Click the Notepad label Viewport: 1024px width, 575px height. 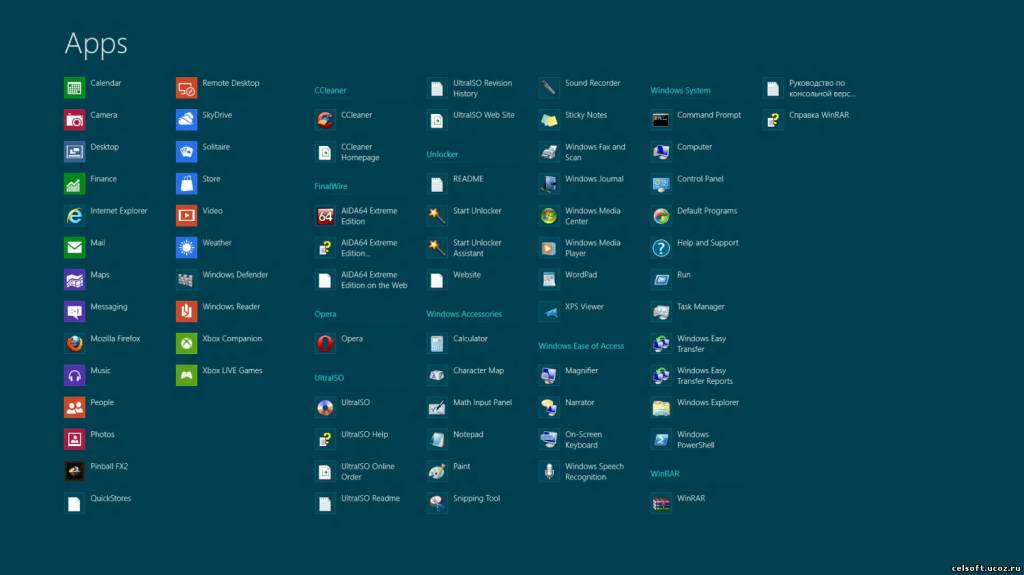pyautogui.click(x=468, y=435)
